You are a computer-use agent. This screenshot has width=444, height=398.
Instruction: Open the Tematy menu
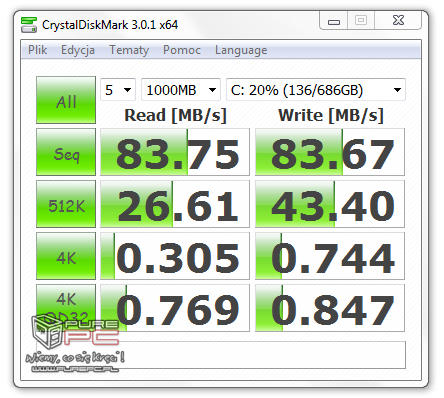(129, 50)
